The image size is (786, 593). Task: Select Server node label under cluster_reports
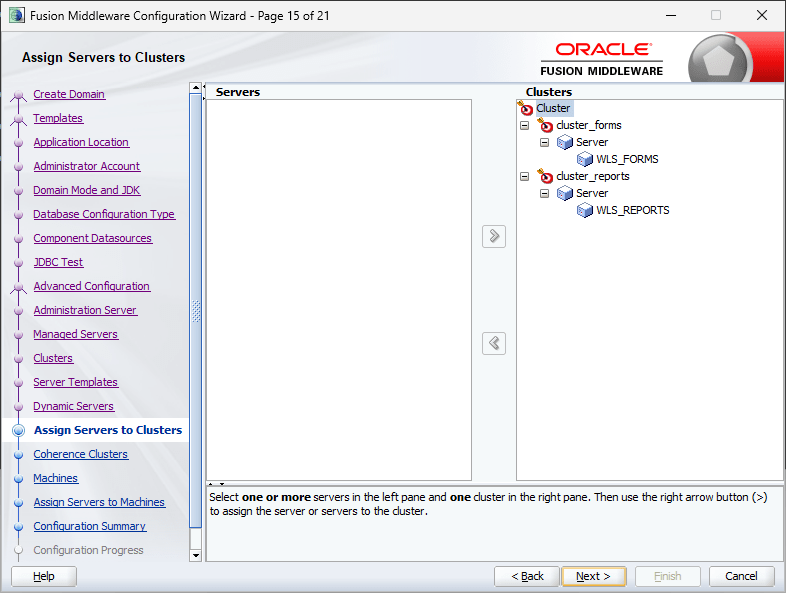tap(592, 193)
